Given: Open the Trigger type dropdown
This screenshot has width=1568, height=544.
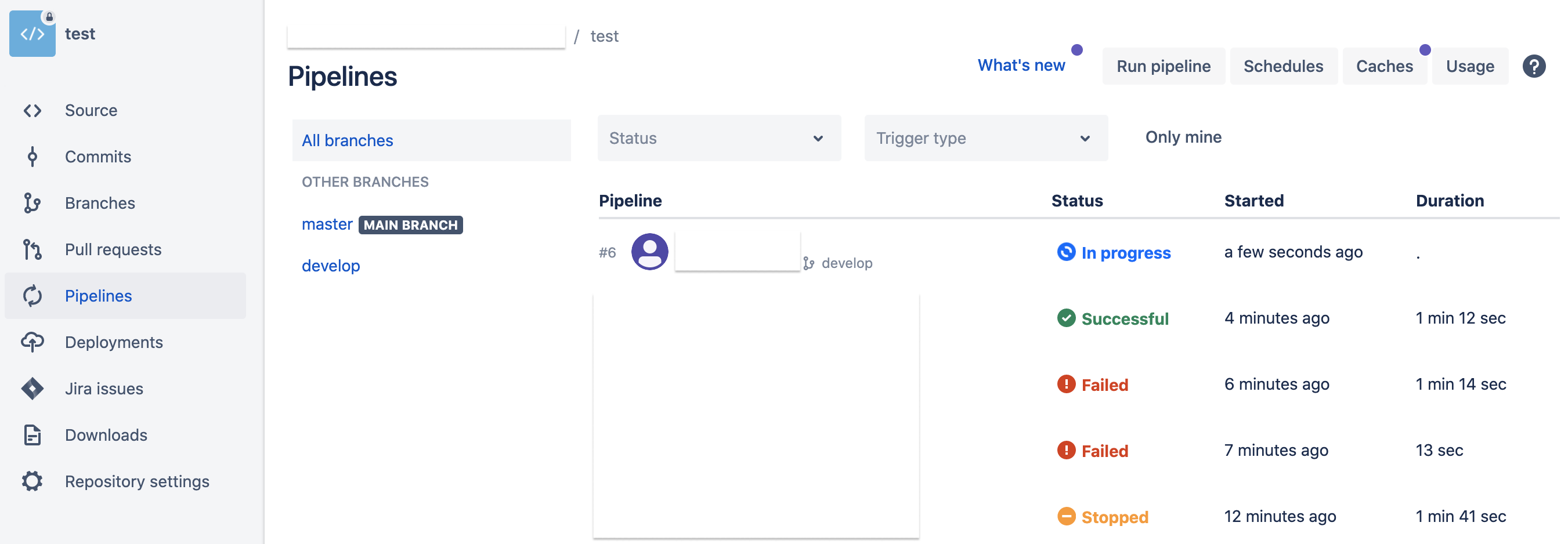Looking at the screenshot, I should coord(985,139).
